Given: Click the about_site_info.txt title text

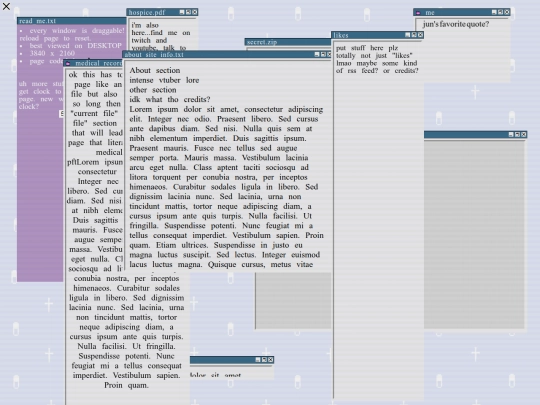Looking at the screenshot, I should coord(154,54).
